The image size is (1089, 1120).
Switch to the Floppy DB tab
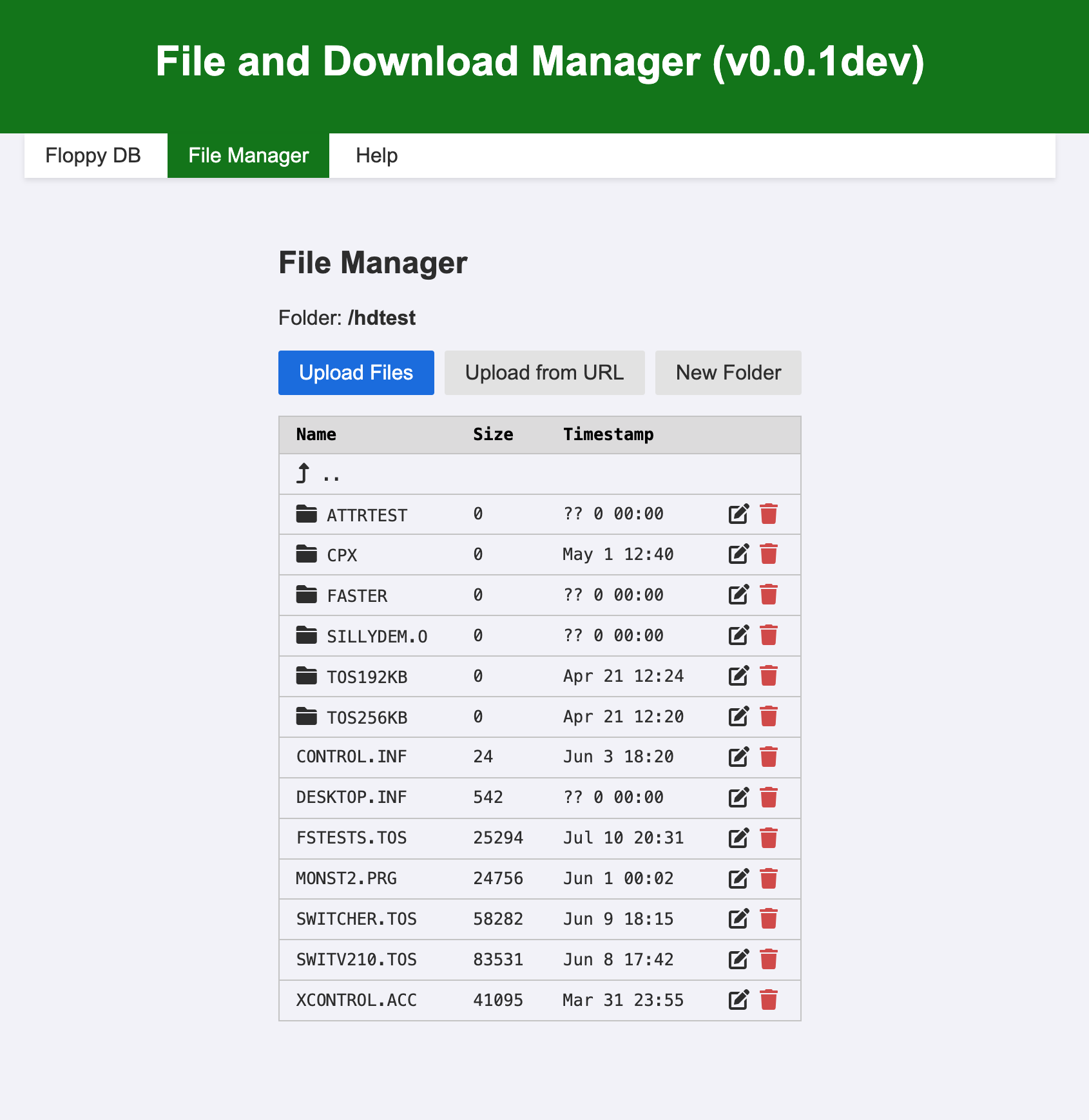93,155
